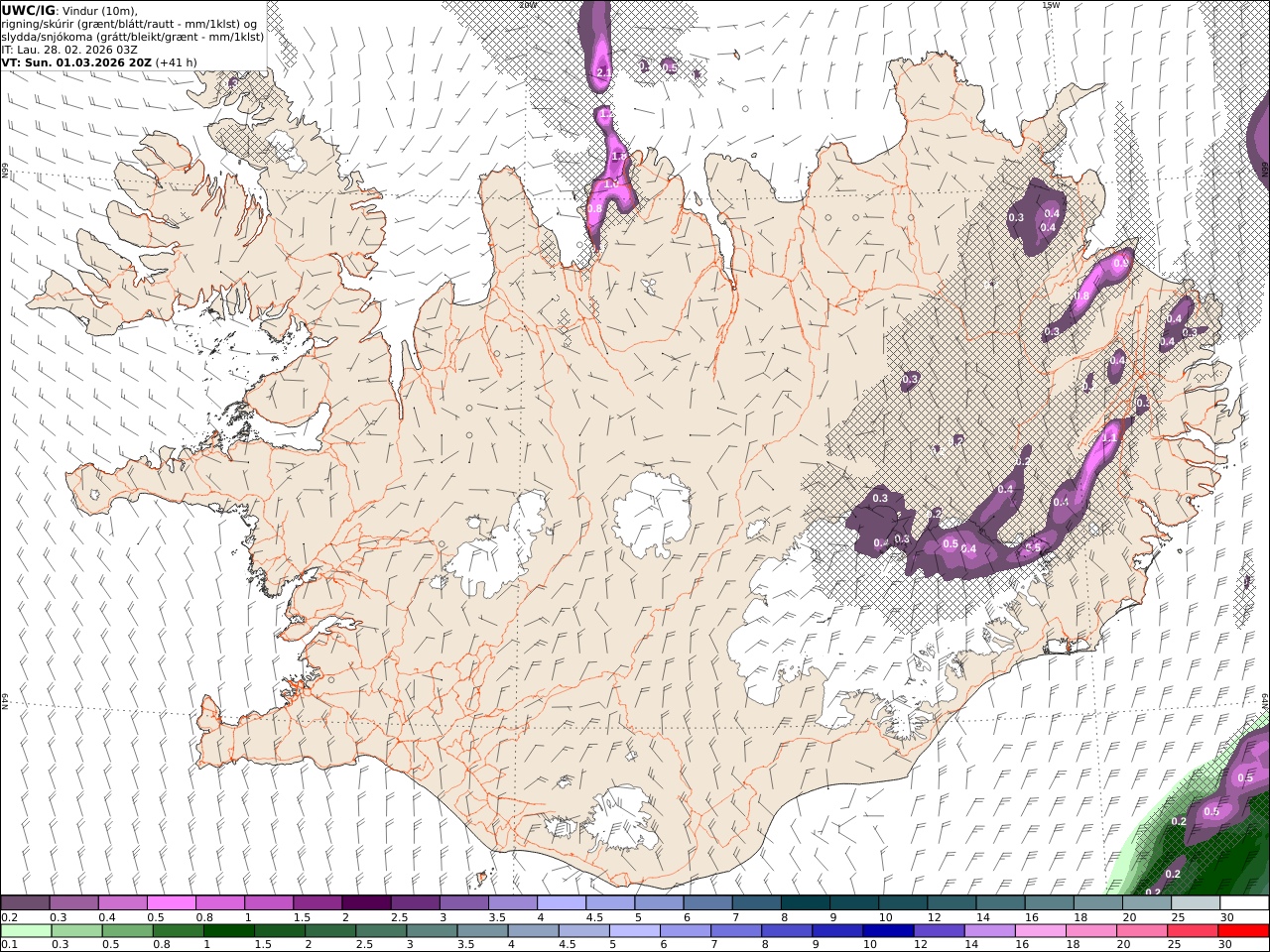Choose the 3–3.5 swatch on lower rain scale

[431, 931]
